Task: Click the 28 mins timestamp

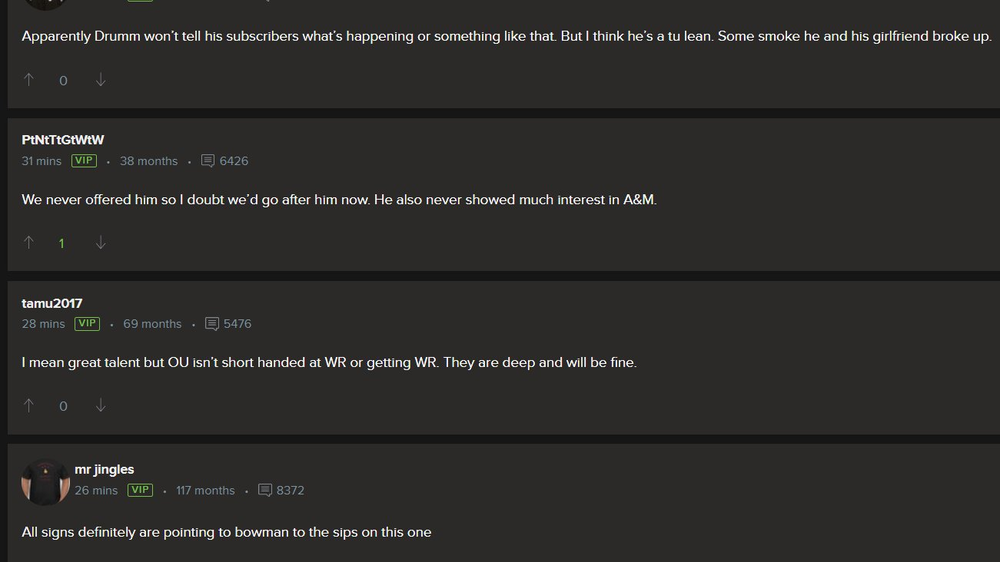Action: pos(43,324)
